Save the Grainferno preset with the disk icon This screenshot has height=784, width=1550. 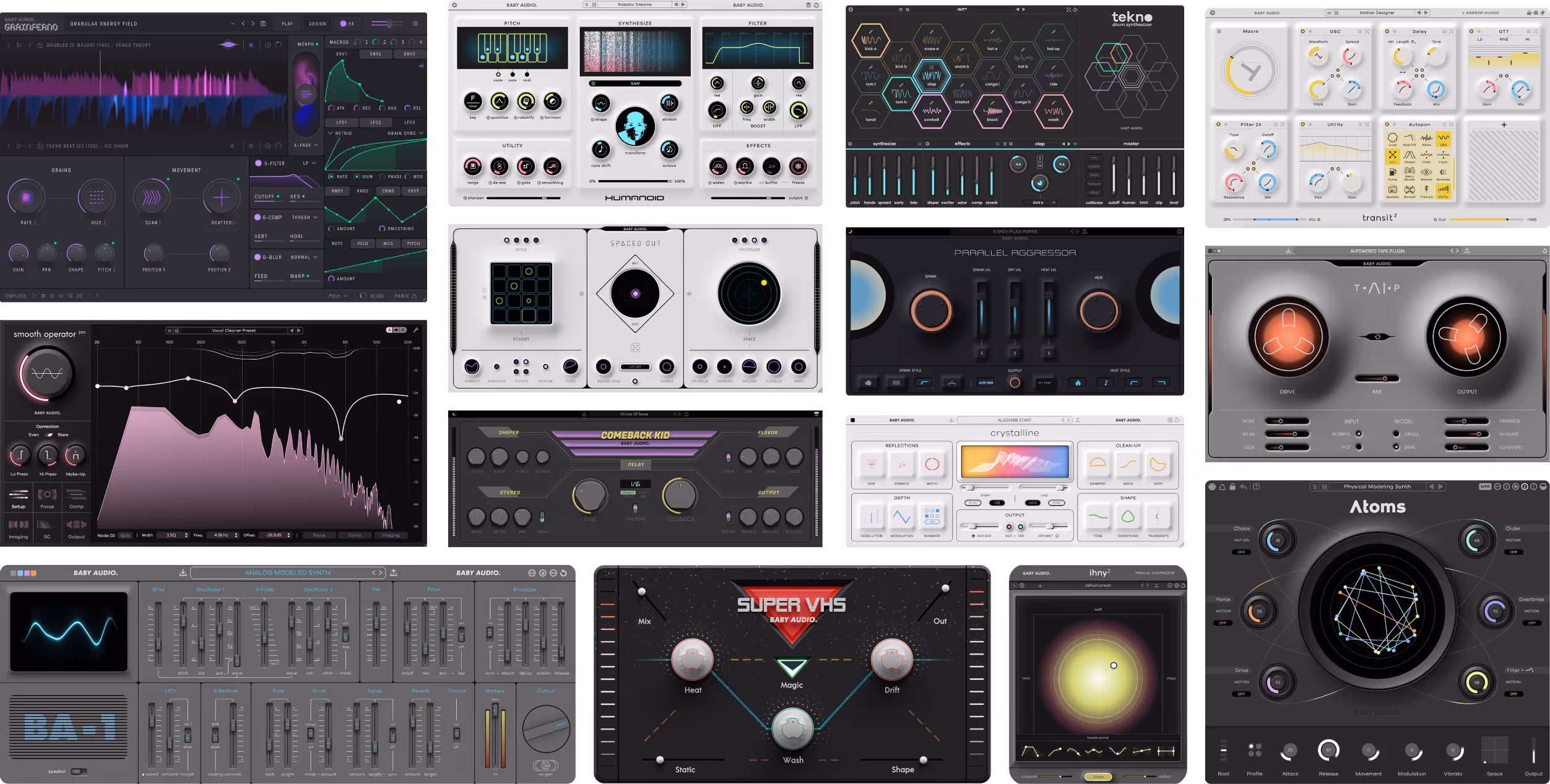[263, 24]
